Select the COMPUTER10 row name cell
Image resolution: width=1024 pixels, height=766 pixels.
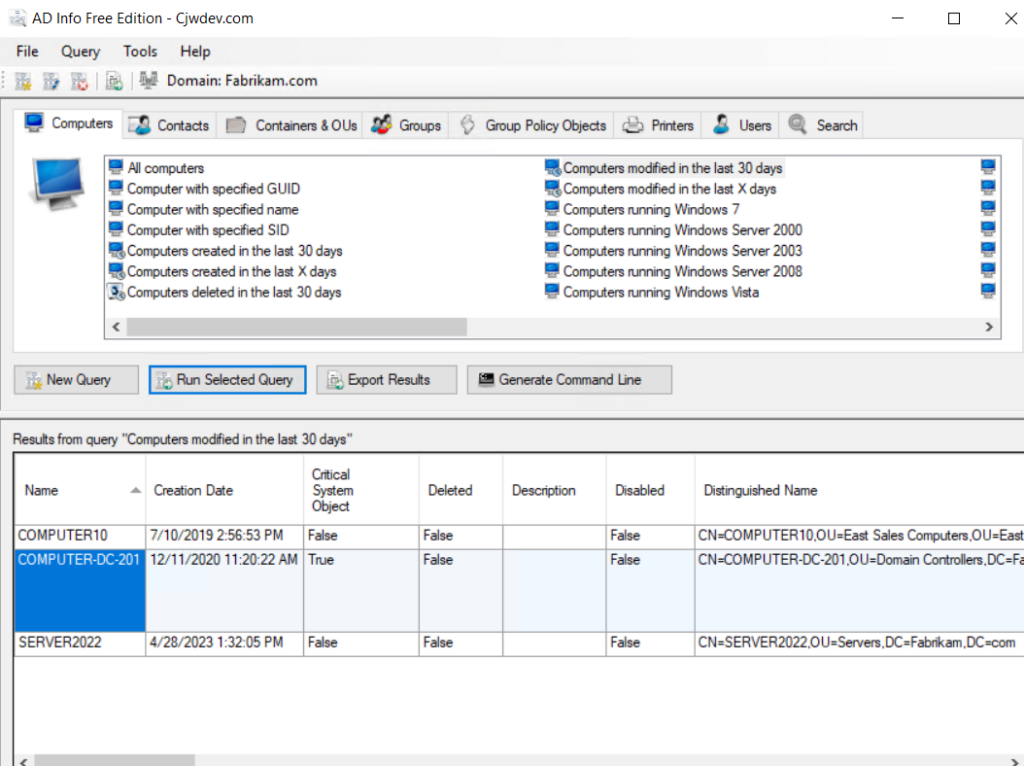[80, 535]
